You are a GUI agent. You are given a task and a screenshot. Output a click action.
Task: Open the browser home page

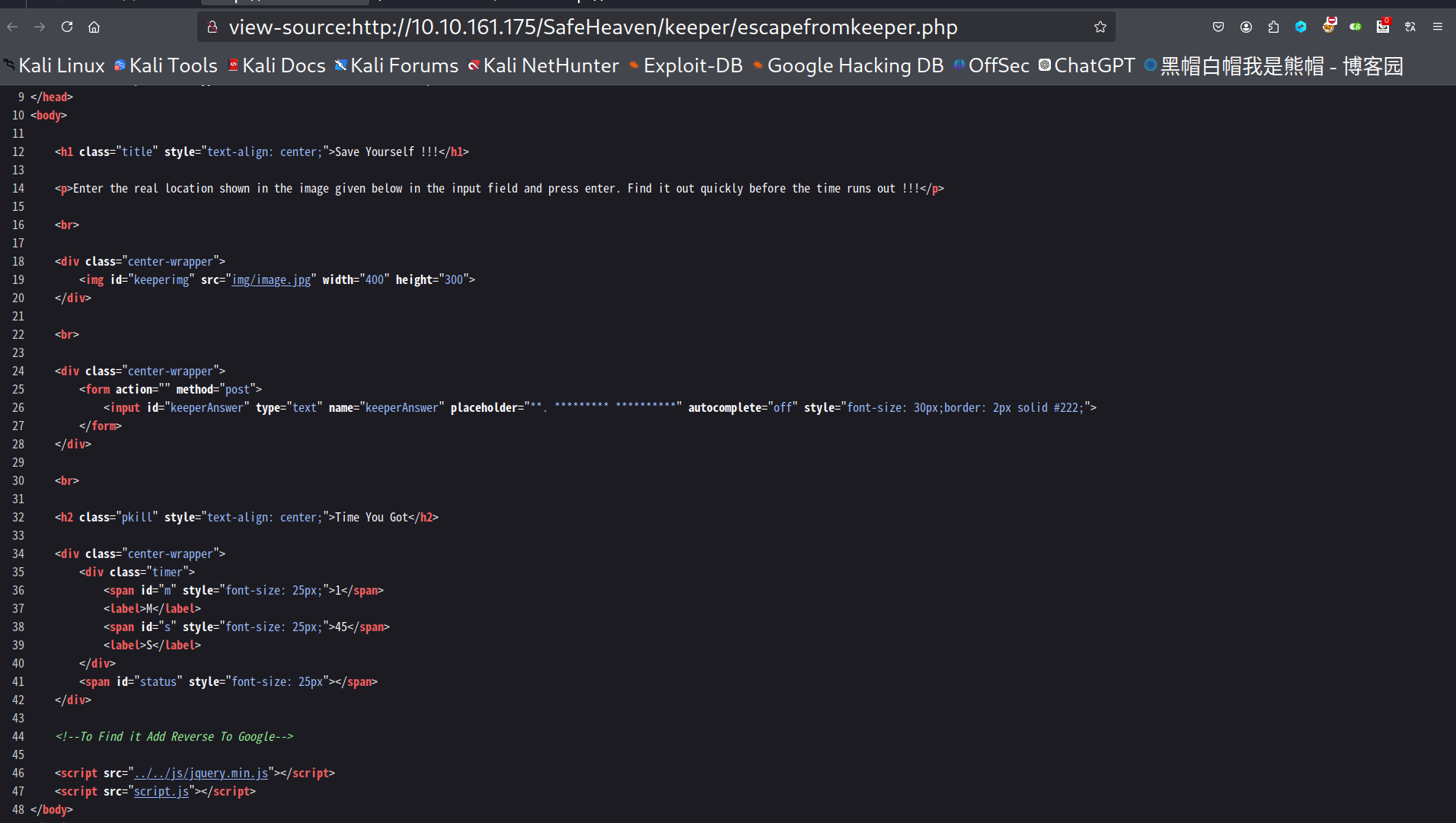tap(94, 27)
